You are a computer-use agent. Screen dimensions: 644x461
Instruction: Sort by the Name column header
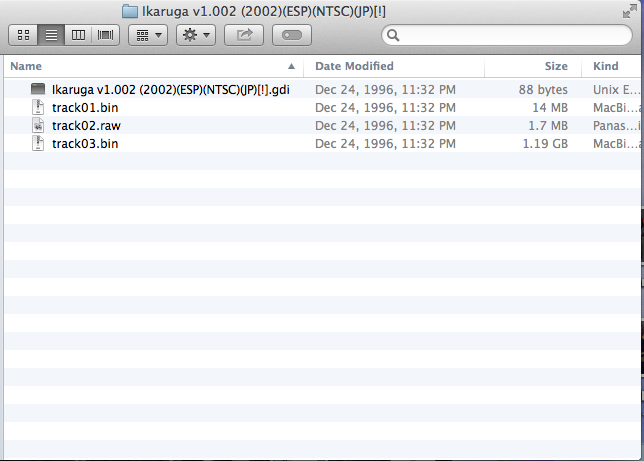click(154, 66)
